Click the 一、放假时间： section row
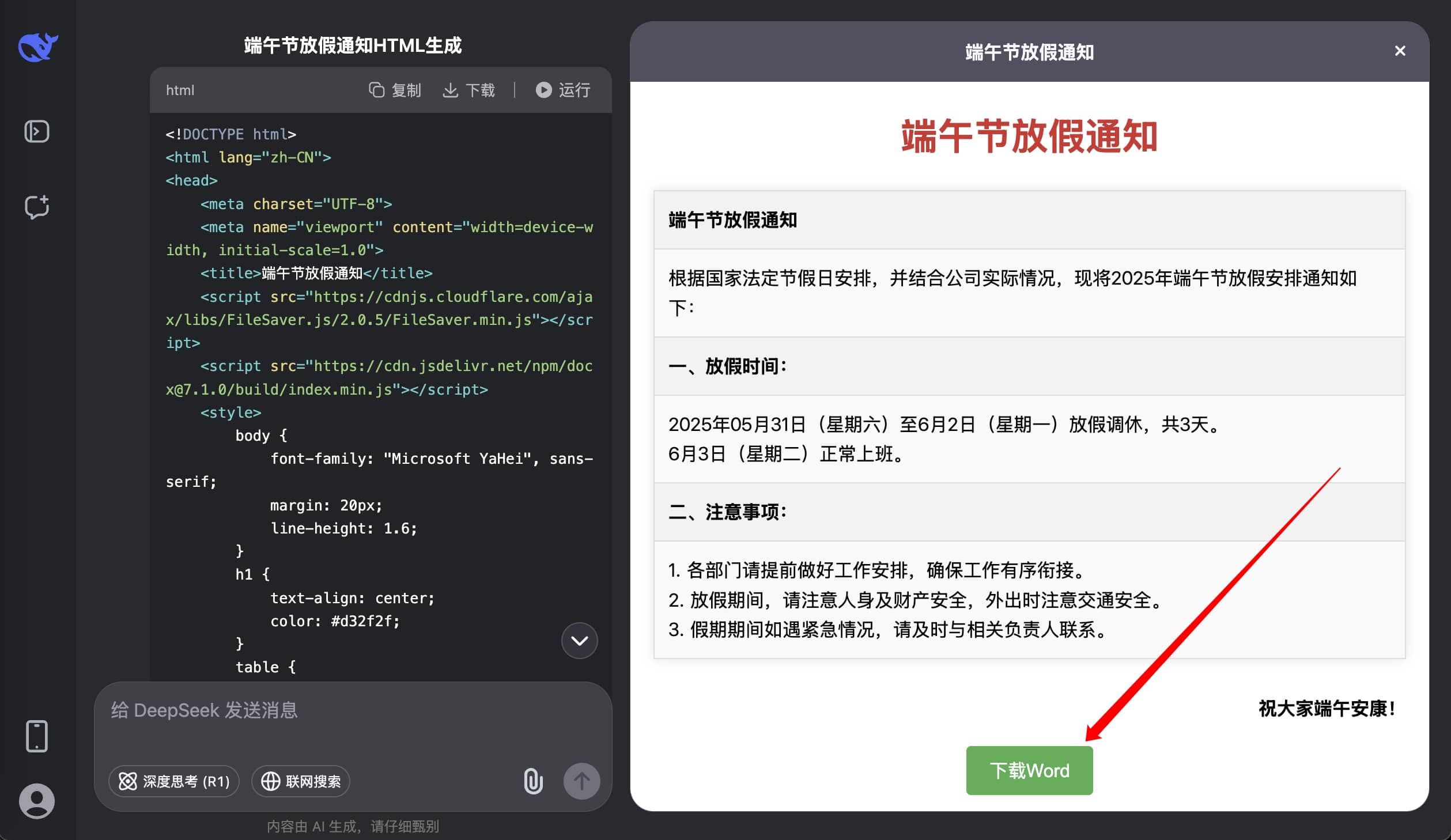 1029,366
